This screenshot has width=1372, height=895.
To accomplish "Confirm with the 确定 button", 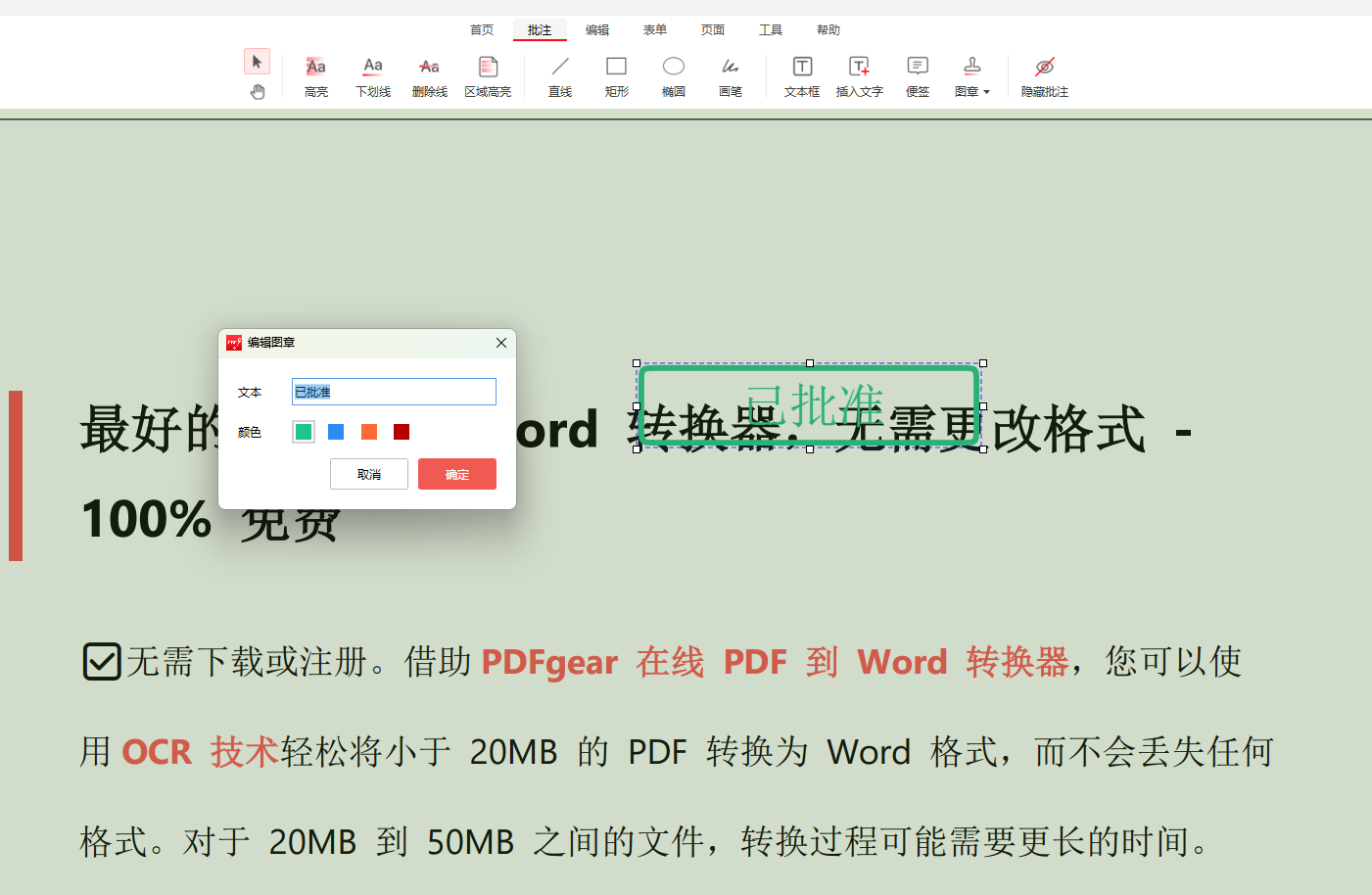I will coord(457,474).
